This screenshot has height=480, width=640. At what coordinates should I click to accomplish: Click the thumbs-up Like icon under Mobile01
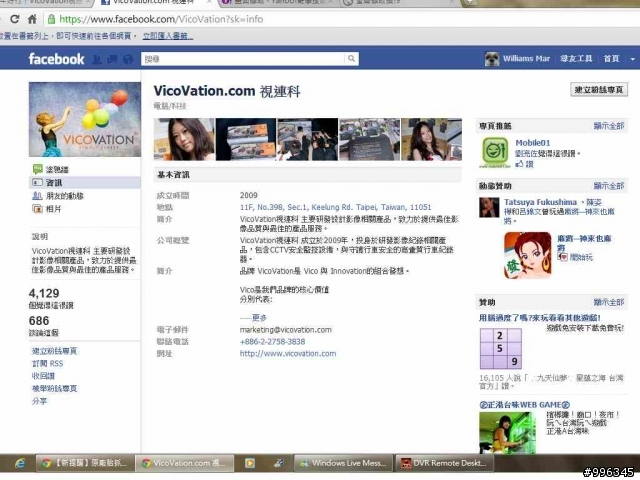point(519,164)
